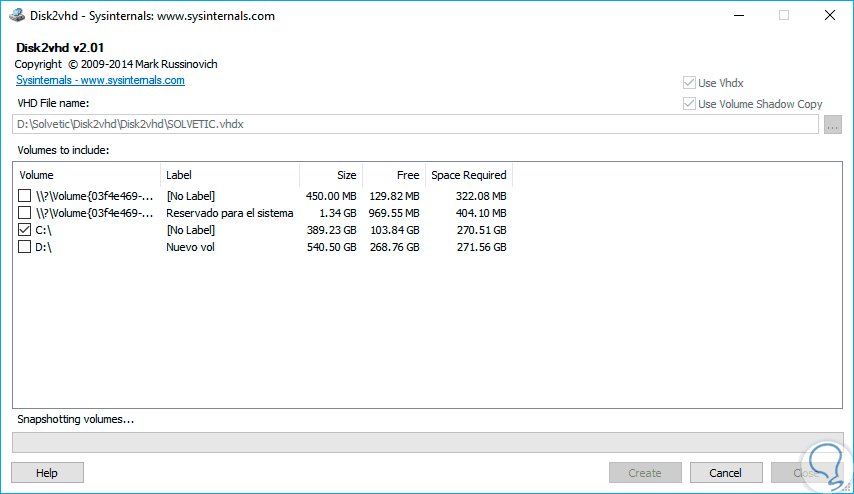
Task: Click the '540.50 GB' size value
Action: click(x=331, y=247)
